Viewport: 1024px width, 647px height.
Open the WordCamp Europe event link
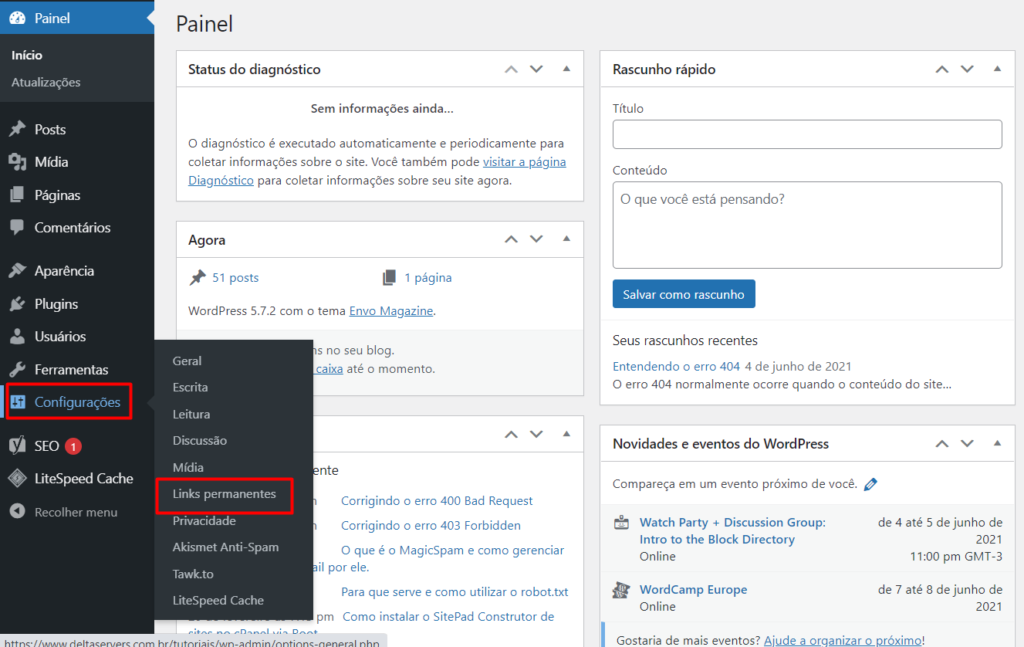coord(693,590)
